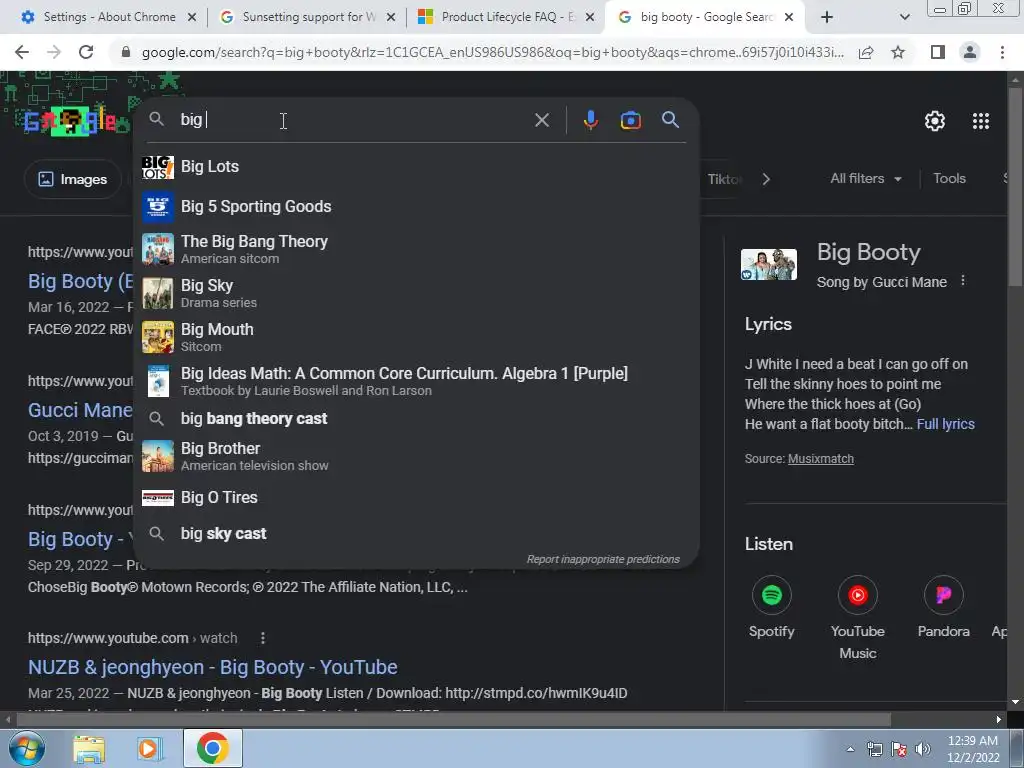Click the browser forward arrow
Image resolution: width=1024 pixels, height=768 pixels.
tap(54, 52)
